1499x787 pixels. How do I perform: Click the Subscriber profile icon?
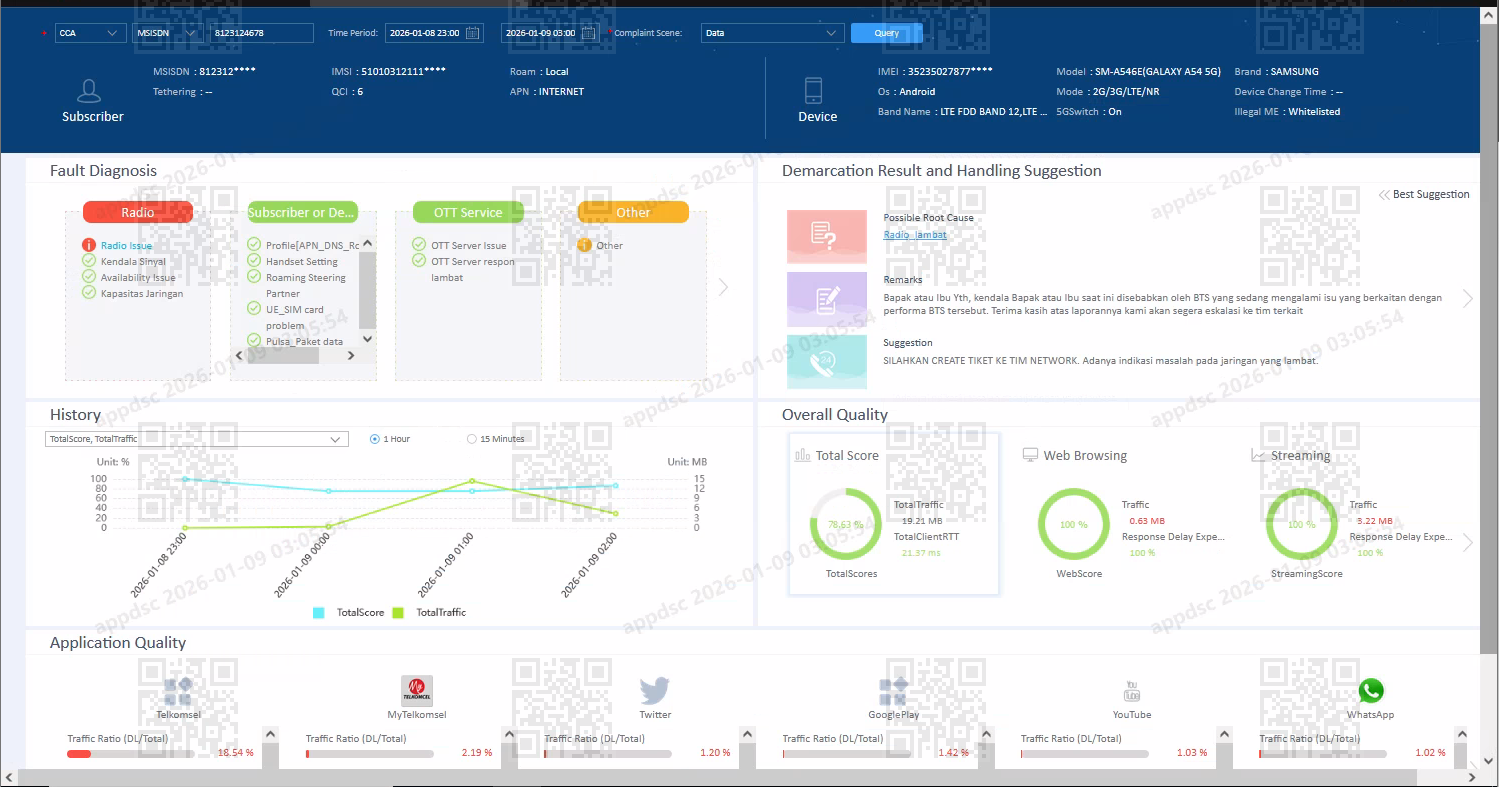89,91
